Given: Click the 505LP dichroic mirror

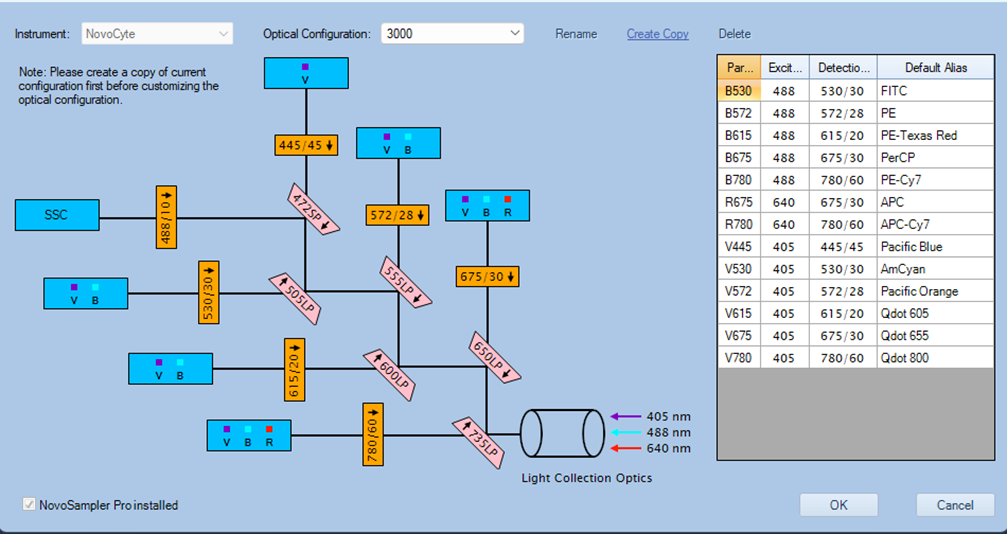Looking at the screenshot, I should [294, 299].
